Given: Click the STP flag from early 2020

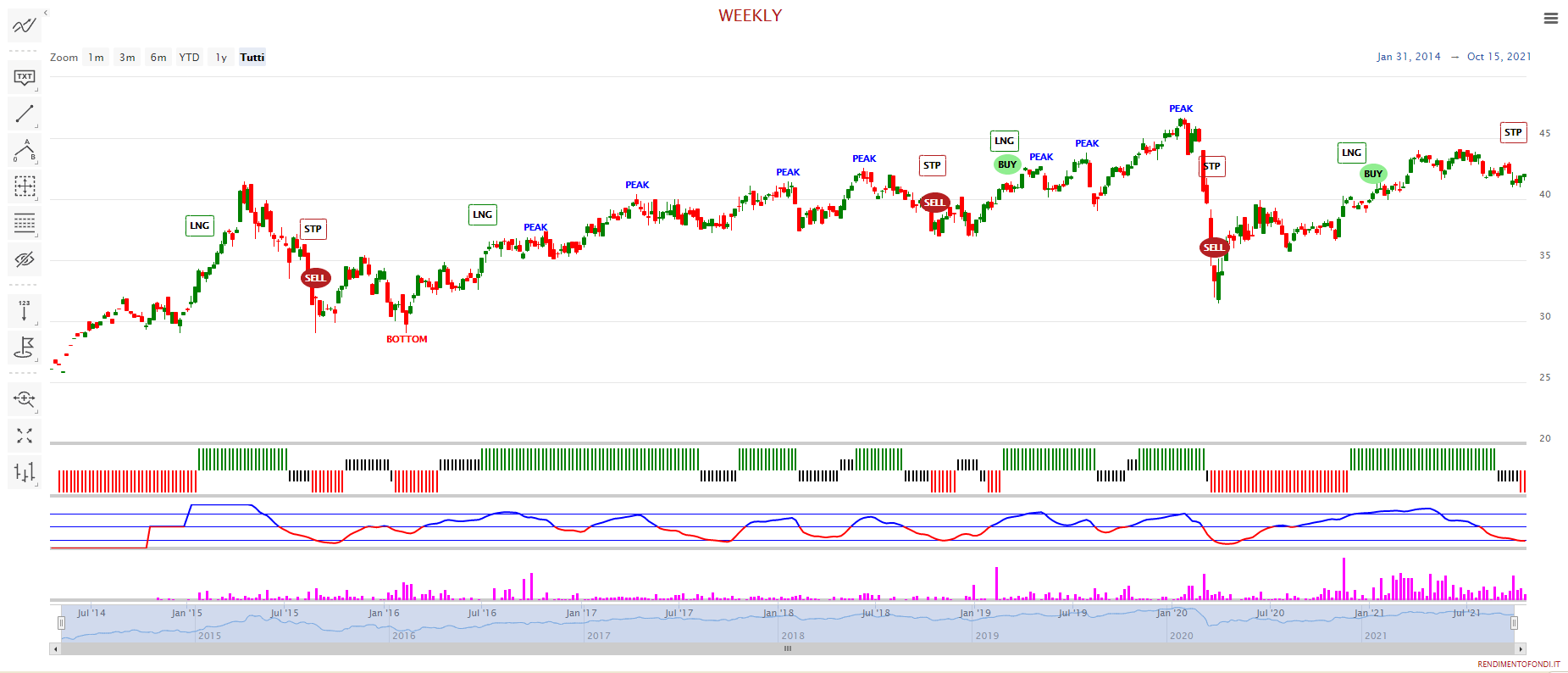Looking at the screenshot, I should (1213, 166).
